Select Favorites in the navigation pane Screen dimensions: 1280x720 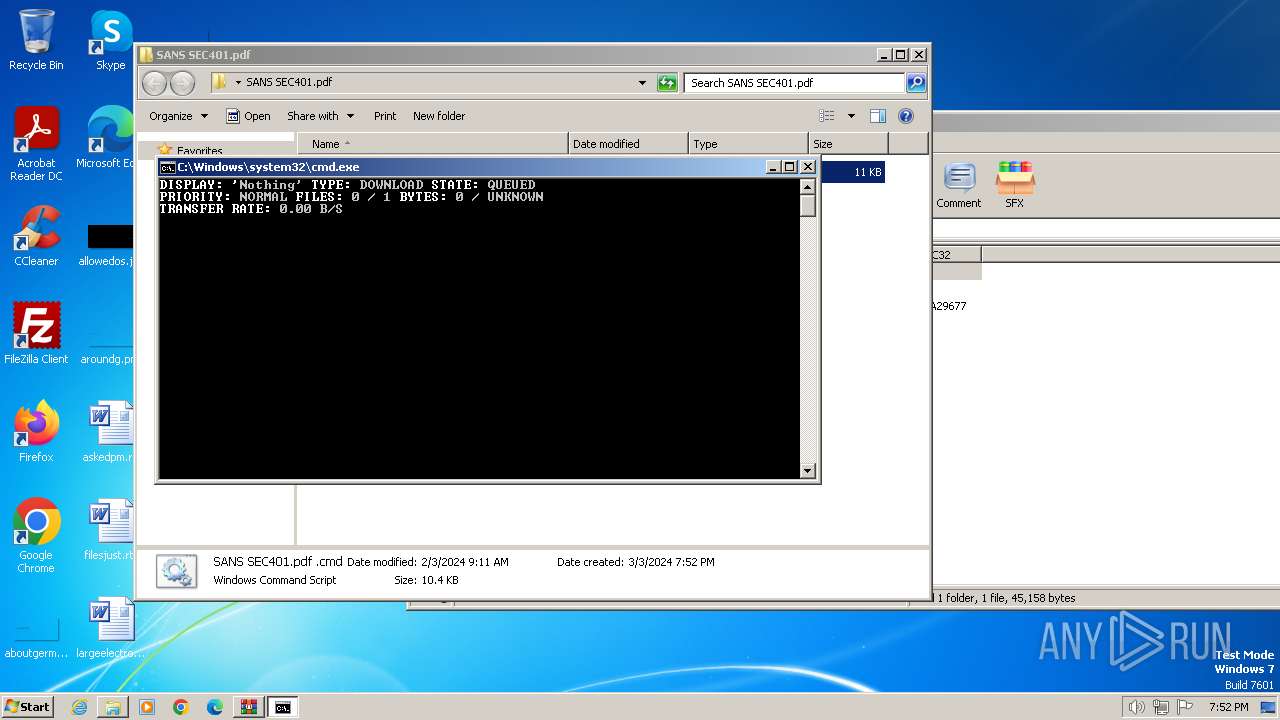coord(199,151)
